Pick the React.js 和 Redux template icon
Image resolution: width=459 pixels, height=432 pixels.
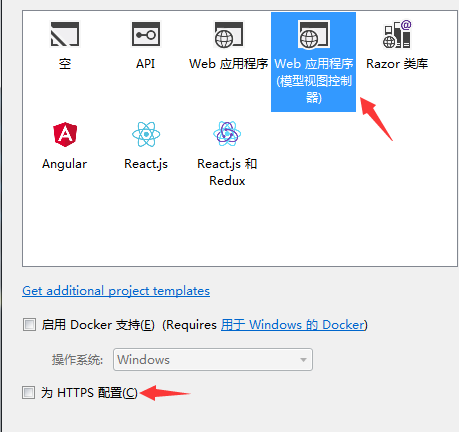pos(227,133)
